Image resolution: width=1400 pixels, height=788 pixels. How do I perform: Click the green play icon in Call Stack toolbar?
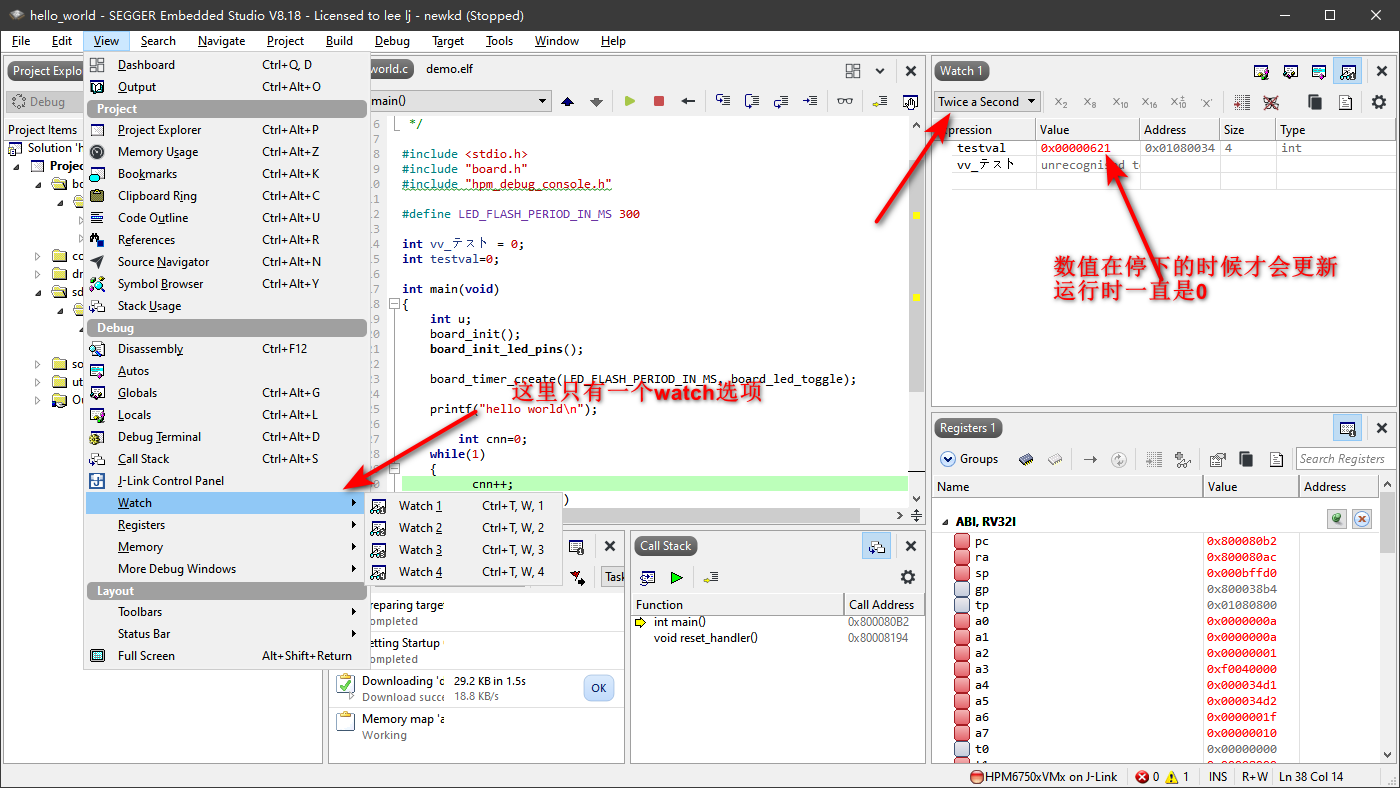pos(677,577)
